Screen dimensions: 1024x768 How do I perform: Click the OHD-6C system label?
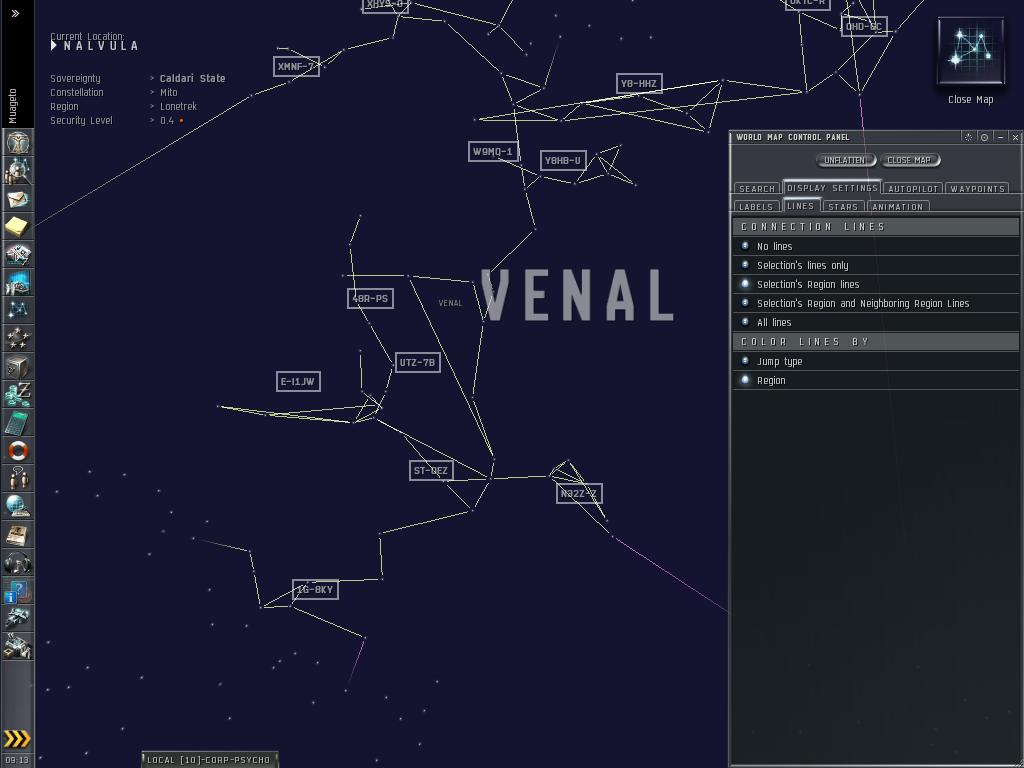click(864, 27)
